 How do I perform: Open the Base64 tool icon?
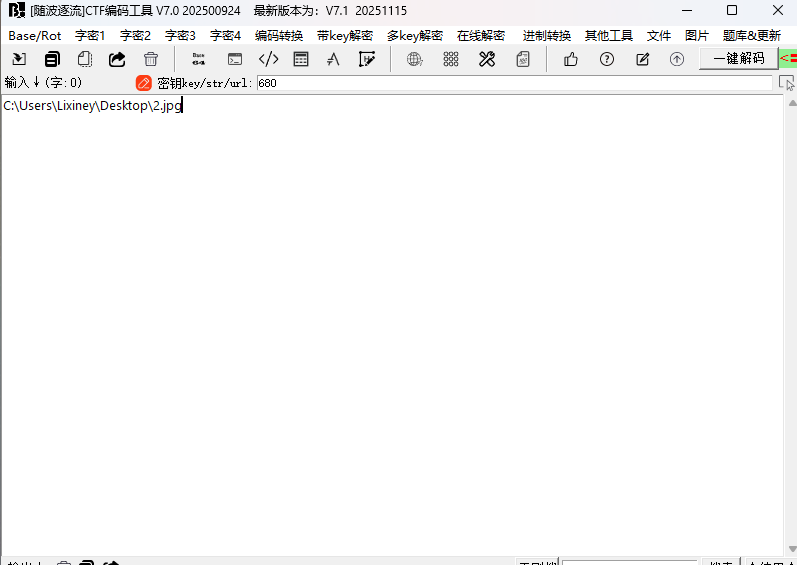(199, 59)
